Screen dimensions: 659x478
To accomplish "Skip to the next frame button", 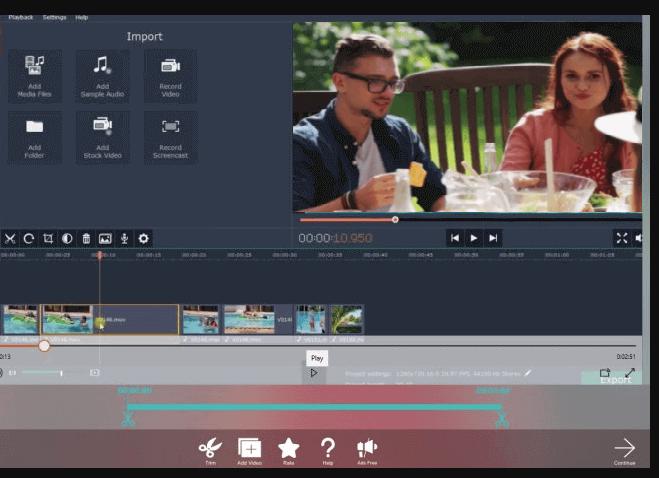I will (x=492, y=238).
